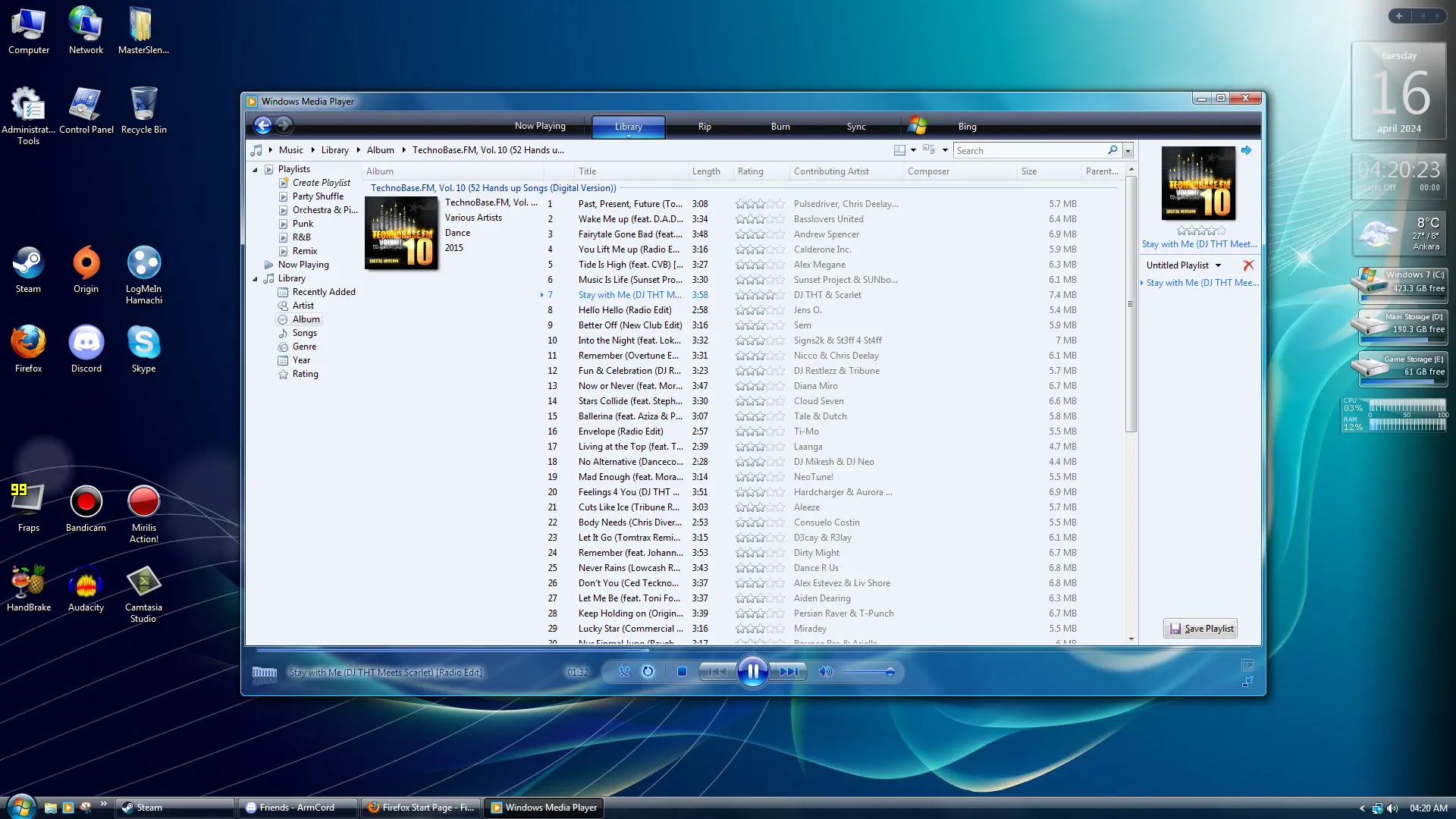
Task: Click the list pane blue arrow icon
Action: click(1246, 150)
